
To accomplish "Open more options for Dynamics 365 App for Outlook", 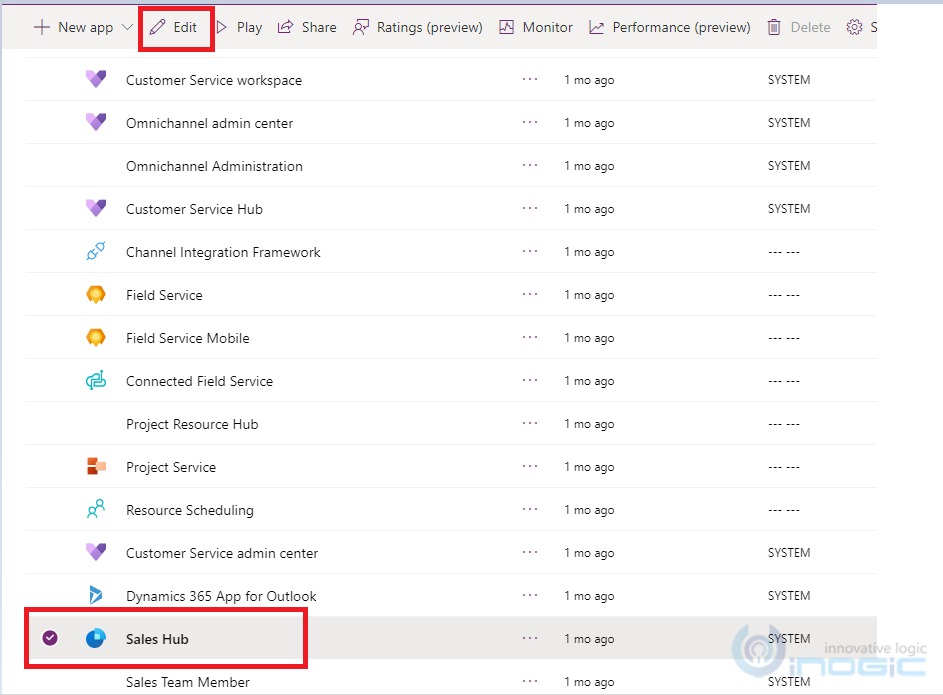I will [x=530, y=596].
